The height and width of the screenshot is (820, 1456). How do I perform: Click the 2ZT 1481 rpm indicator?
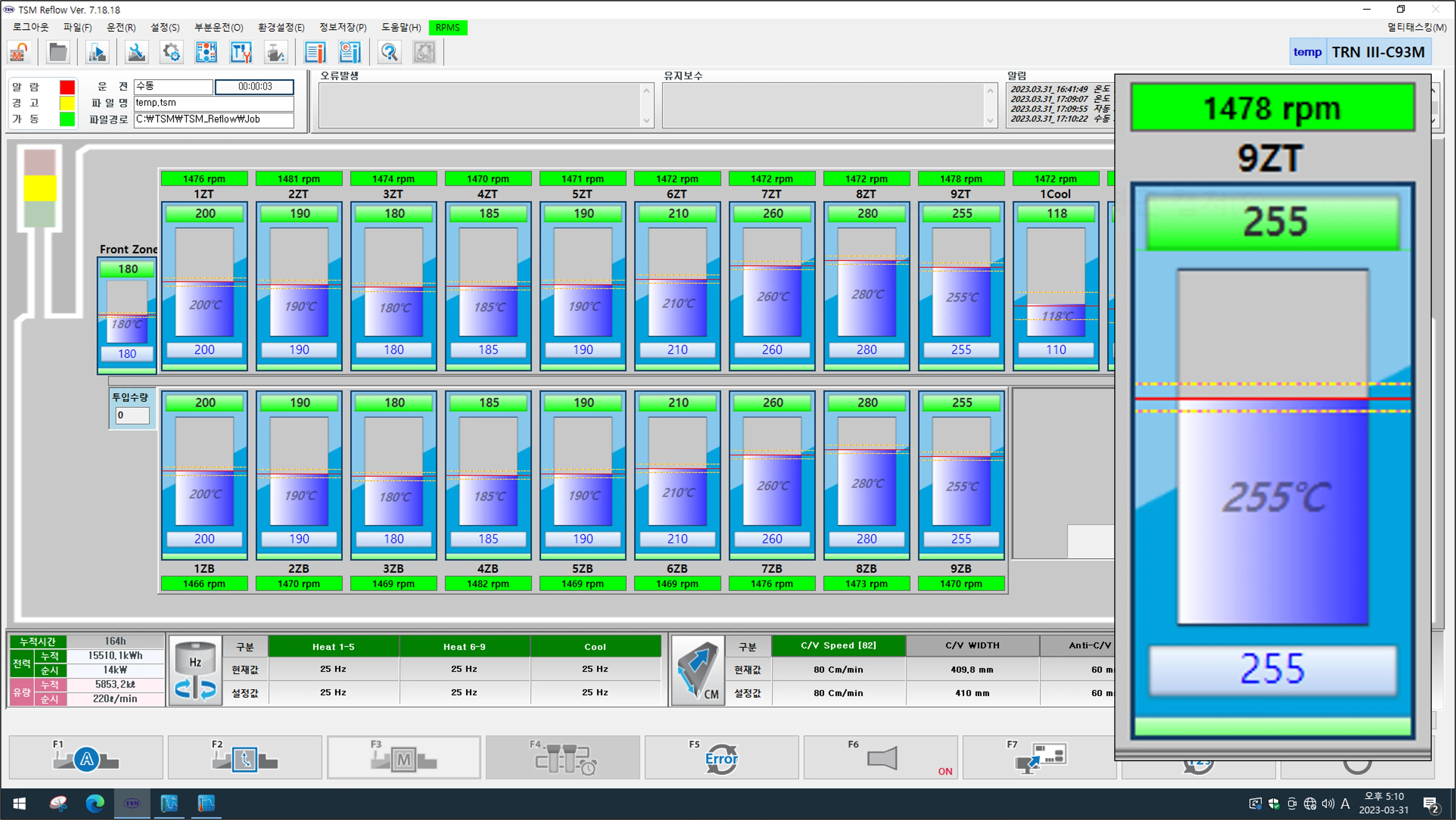[299, 179]
